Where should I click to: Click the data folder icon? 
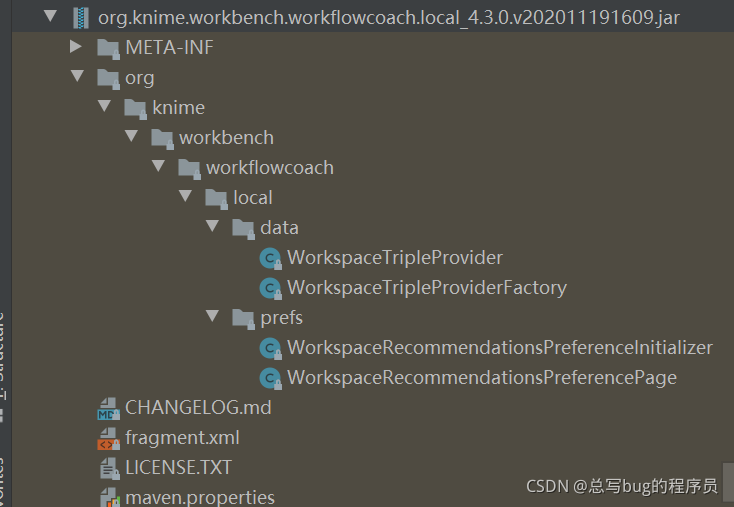(243, 229)
